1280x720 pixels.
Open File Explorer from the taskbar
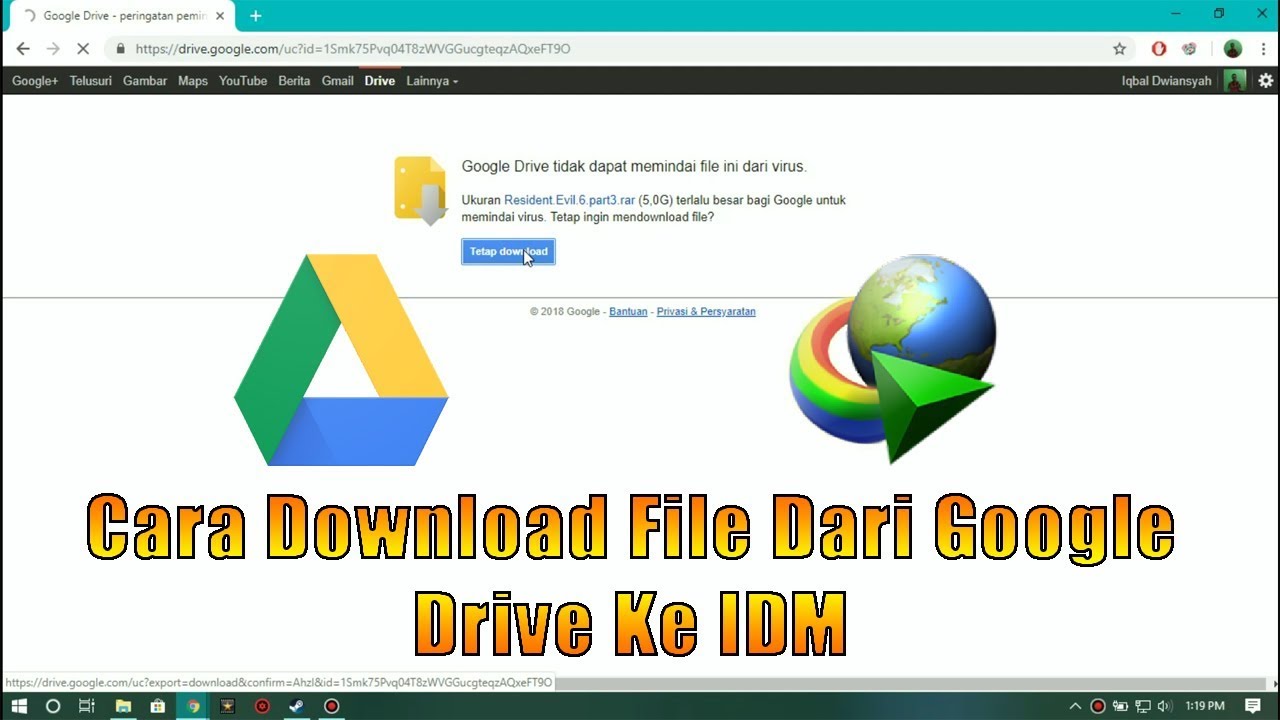point(123,706)
